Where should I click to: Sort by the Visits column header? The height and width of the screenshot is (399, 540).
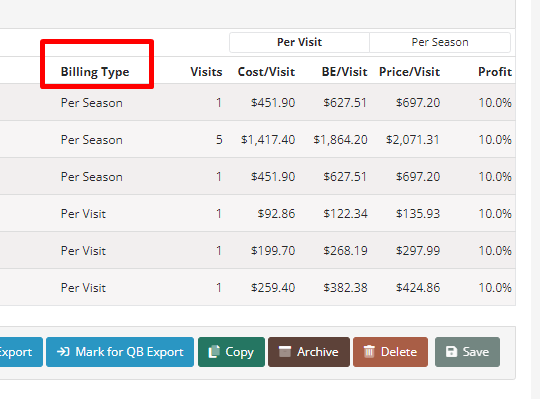(206, 72)
